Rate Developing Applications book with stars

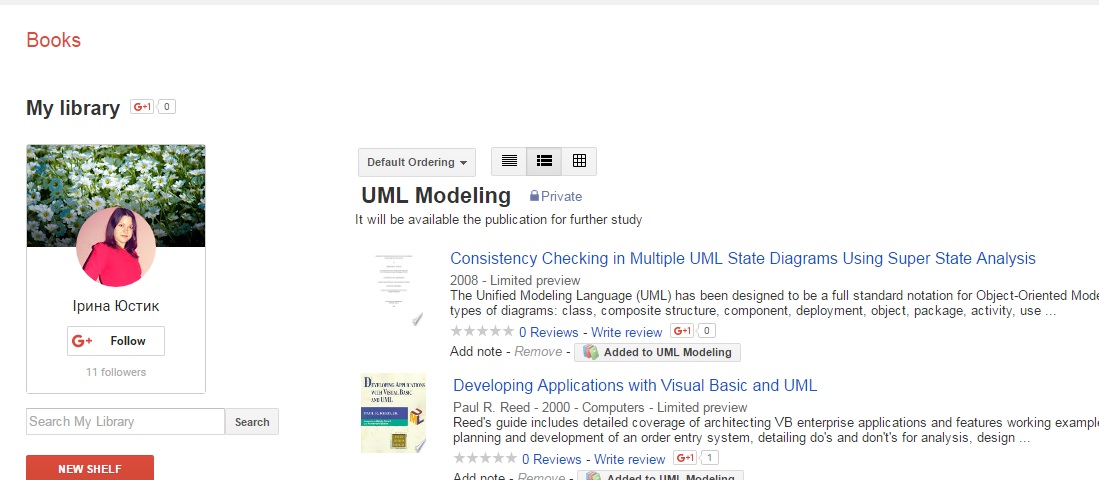coord(485,458)
